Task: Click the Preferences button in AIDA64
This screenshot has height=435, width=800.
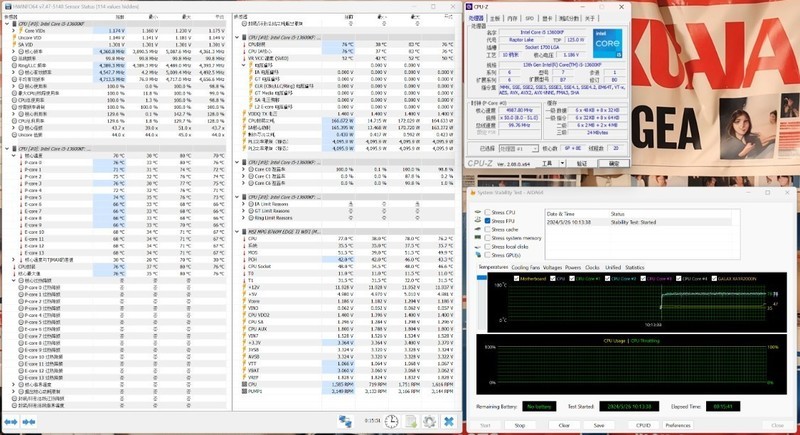Action: 678,424
